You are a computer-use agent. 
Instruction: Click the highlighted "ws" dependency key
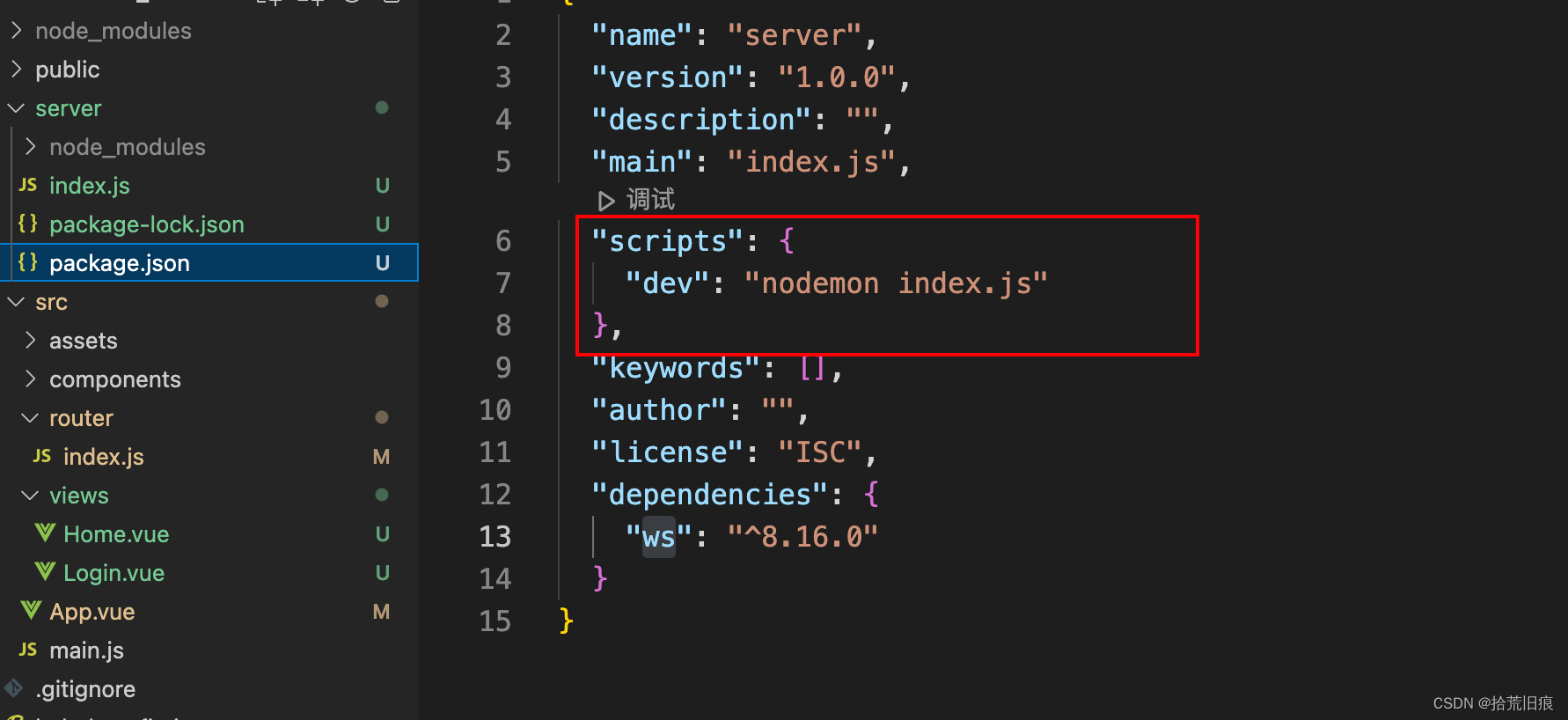(x=658, y=536)
